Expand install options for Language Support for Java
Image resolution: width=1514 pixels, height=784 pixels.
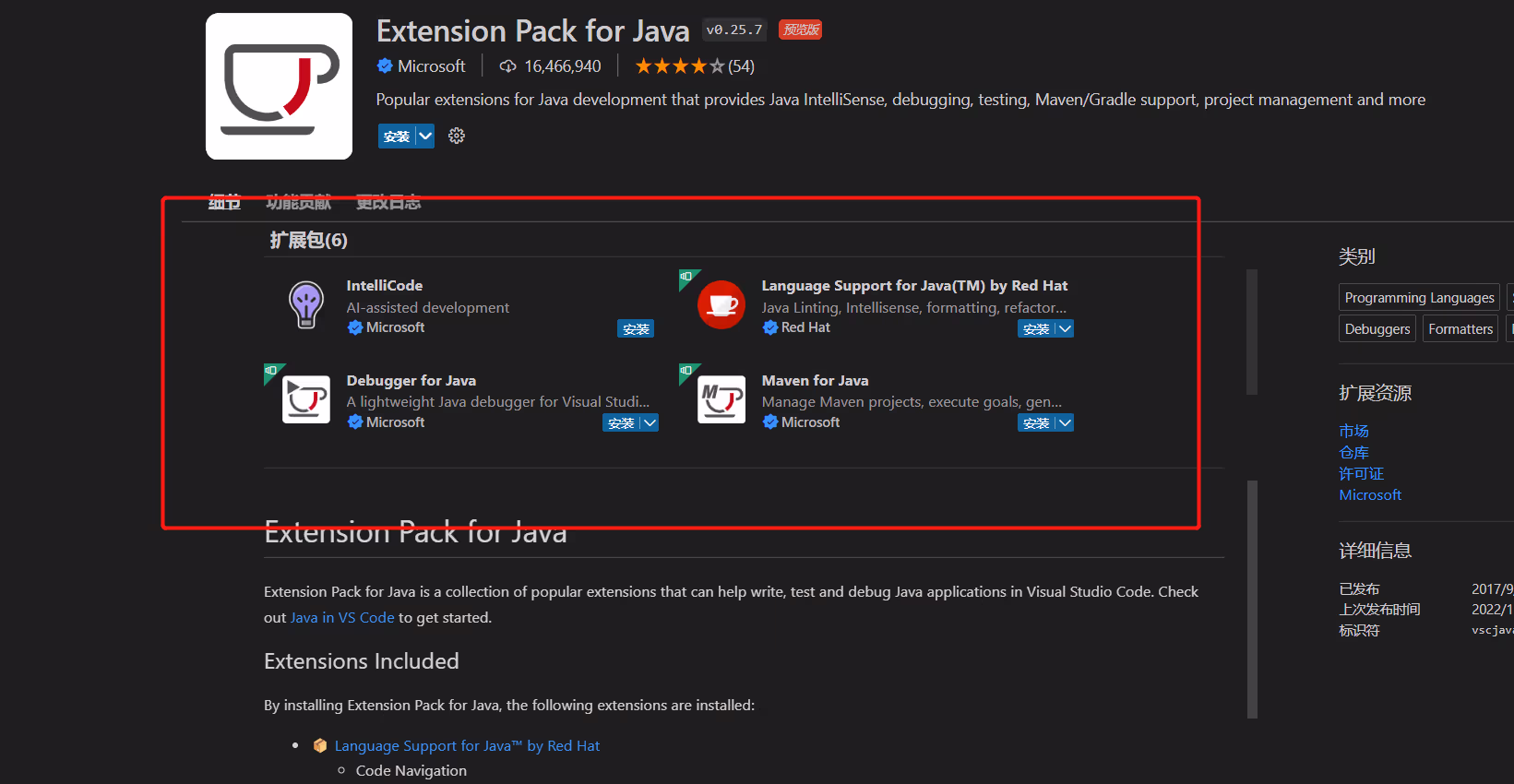(x=1065, y=329)
